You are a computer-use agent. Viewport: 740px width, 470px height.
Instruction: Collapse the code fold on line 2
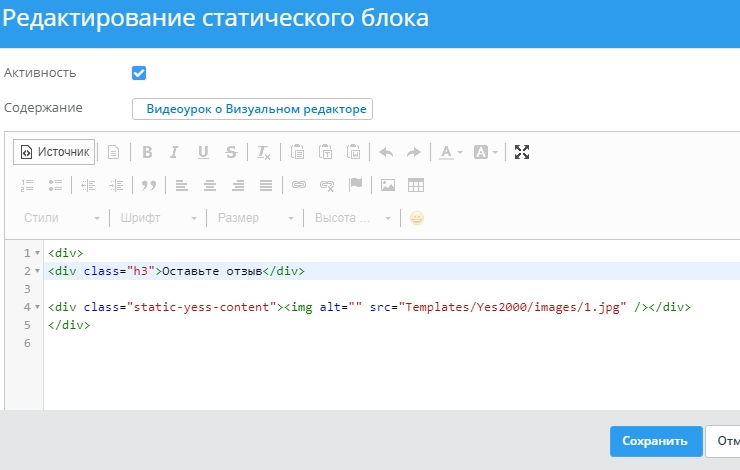[x=38, y=271]
